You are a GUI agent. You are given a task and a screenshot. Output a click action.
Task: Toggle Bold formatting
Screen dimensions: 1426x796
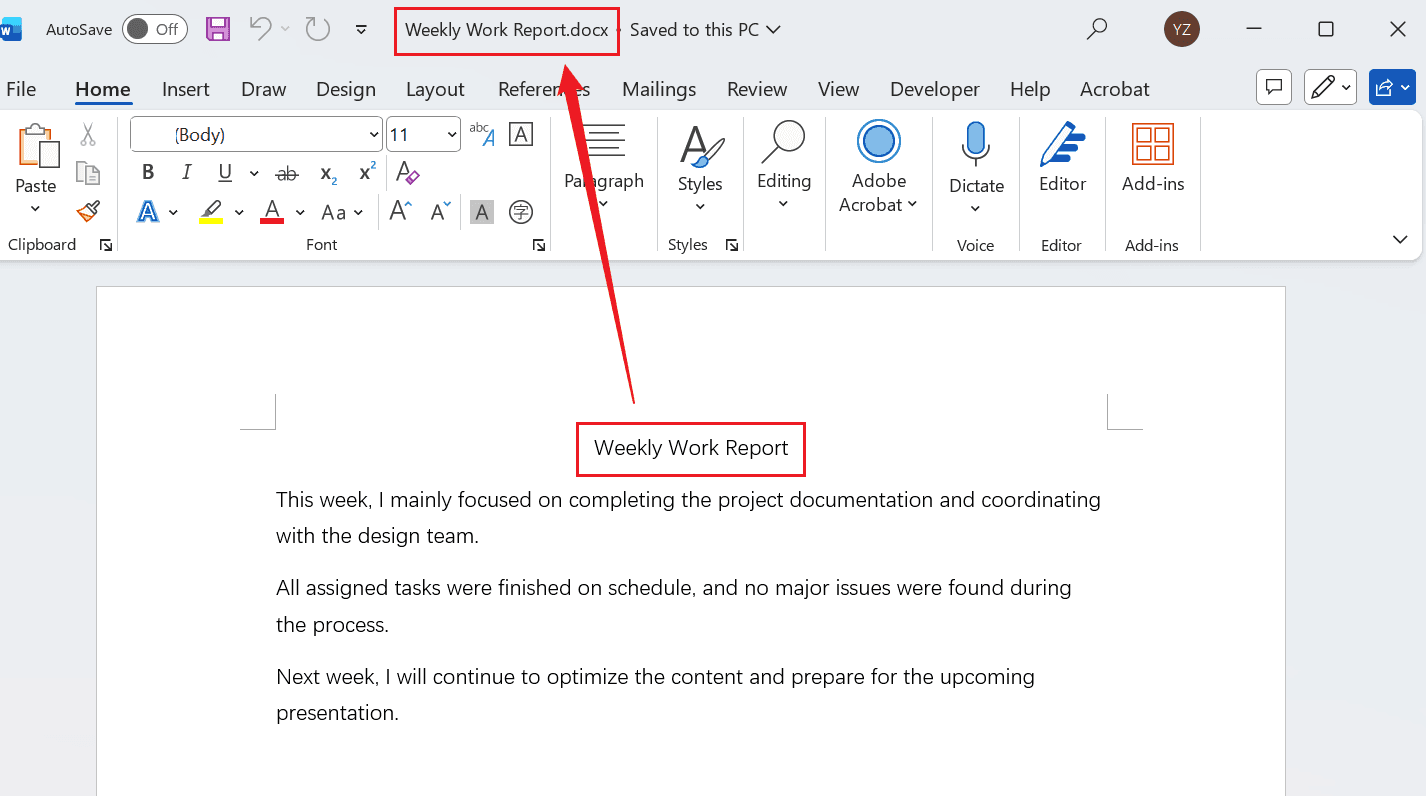[x=148, y=173]
